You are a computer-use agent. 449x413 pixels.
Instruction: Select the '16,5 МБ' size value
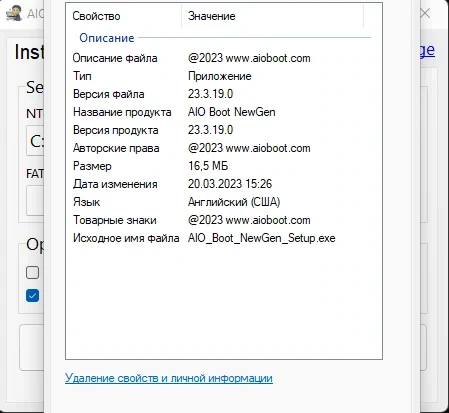pyautogui.click(x=208, y=166)
